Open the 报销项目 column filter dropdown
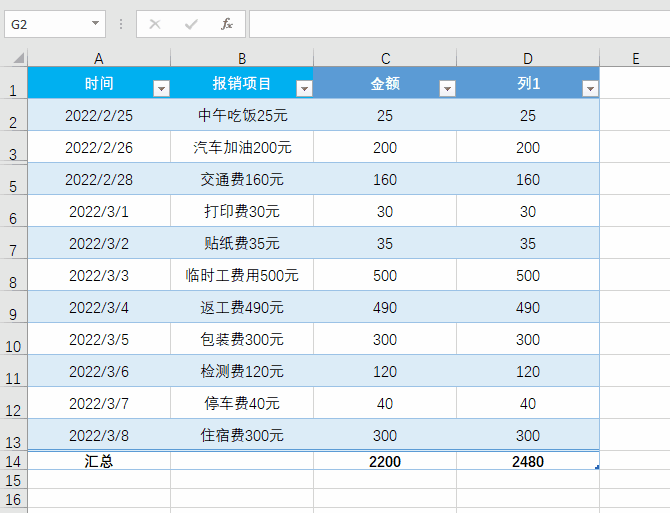The height and width of the screenshot is (513, 670). click(x=304, y=88)
